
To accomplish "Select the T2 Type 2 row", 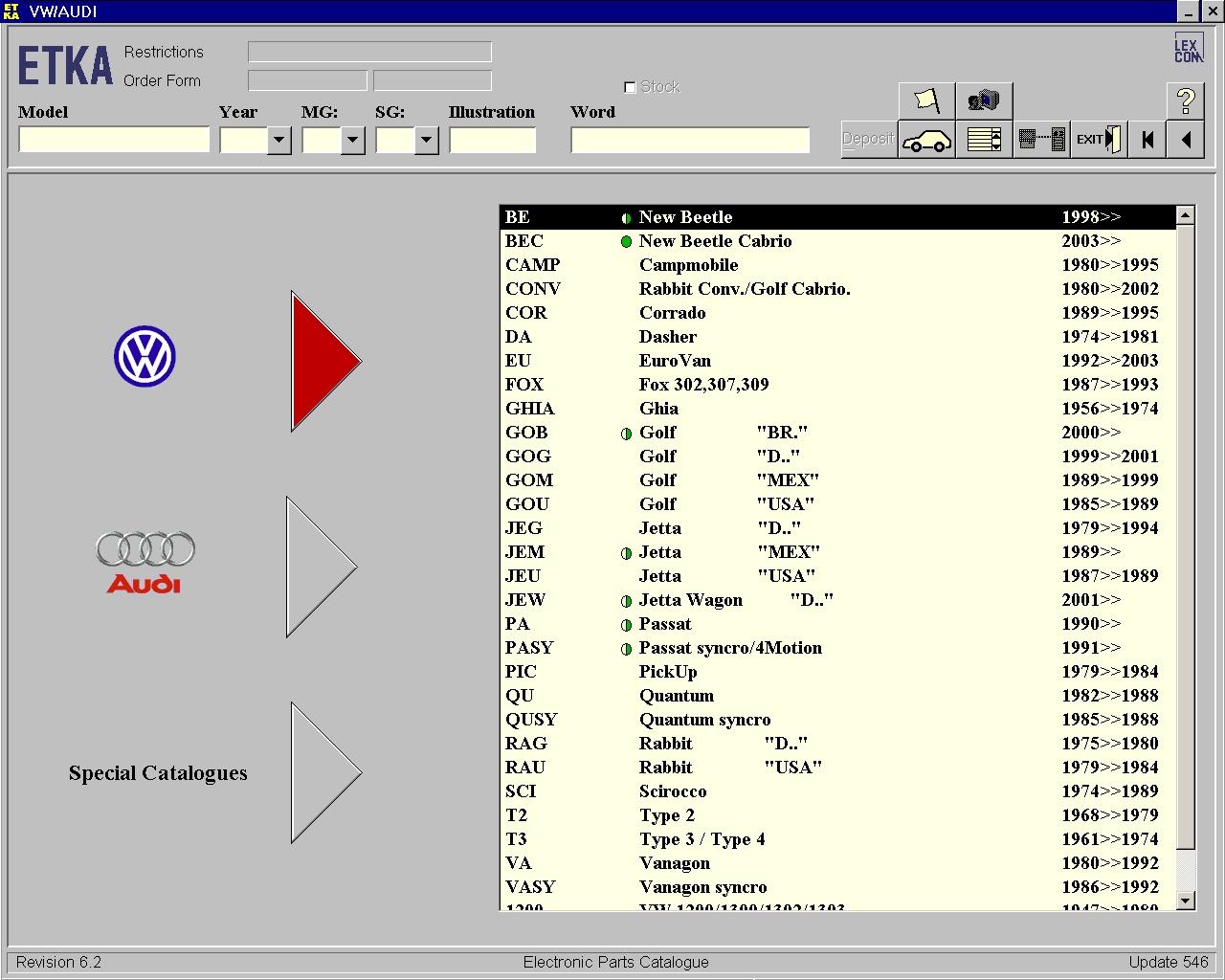I will 837,815.
